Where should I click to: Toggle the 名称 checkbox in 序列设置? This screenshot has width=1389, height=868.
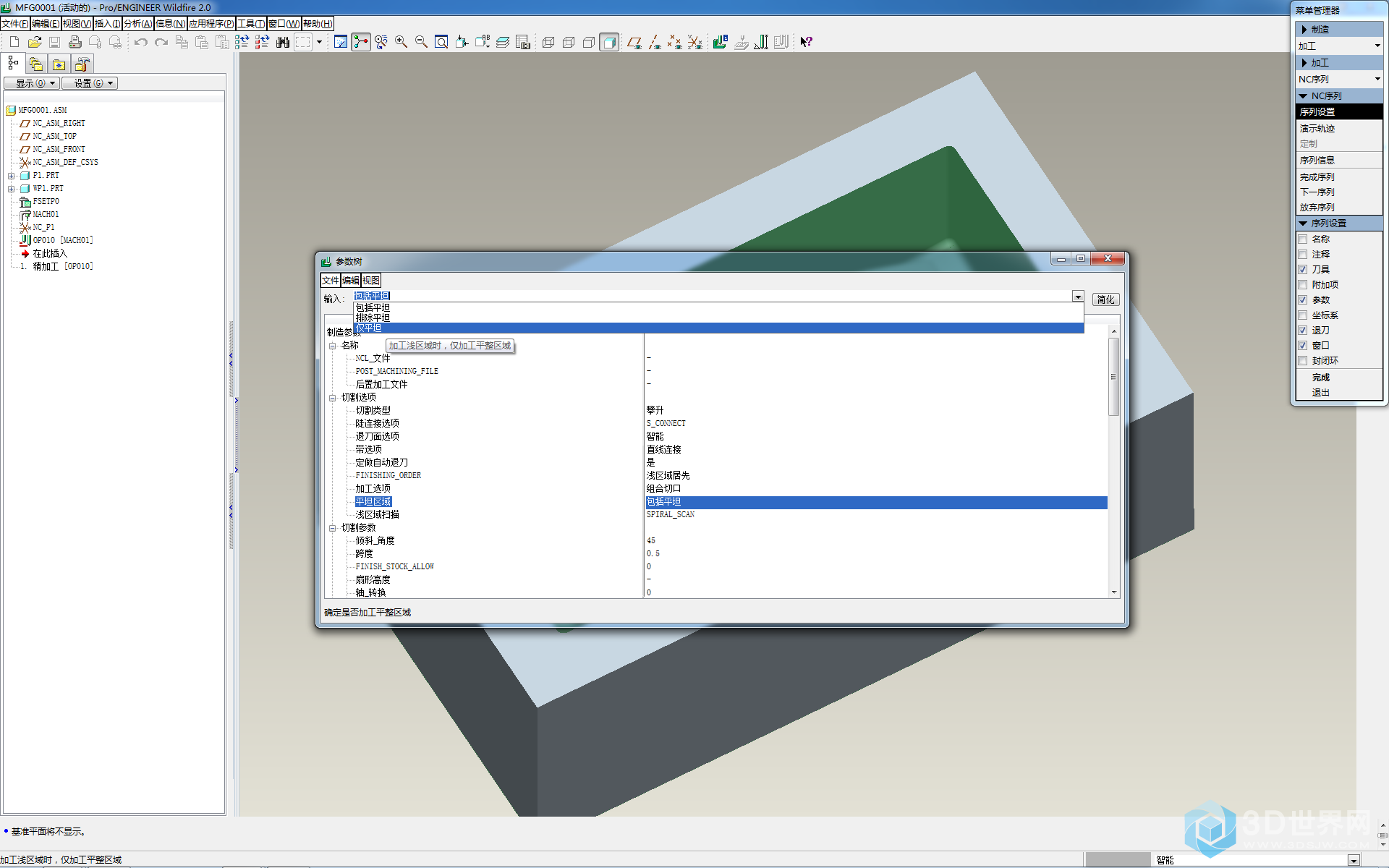tap(1303, 239)
